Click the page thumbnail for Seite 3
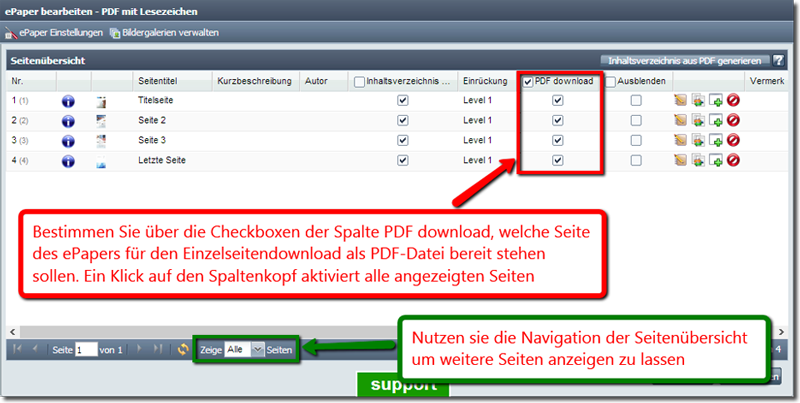800x403 pixels. coord(101,141)
